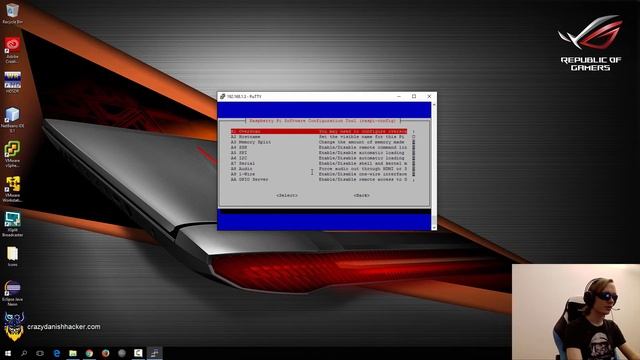
Task: Select the A8 Audio menu entry
Action: point(319,169)
